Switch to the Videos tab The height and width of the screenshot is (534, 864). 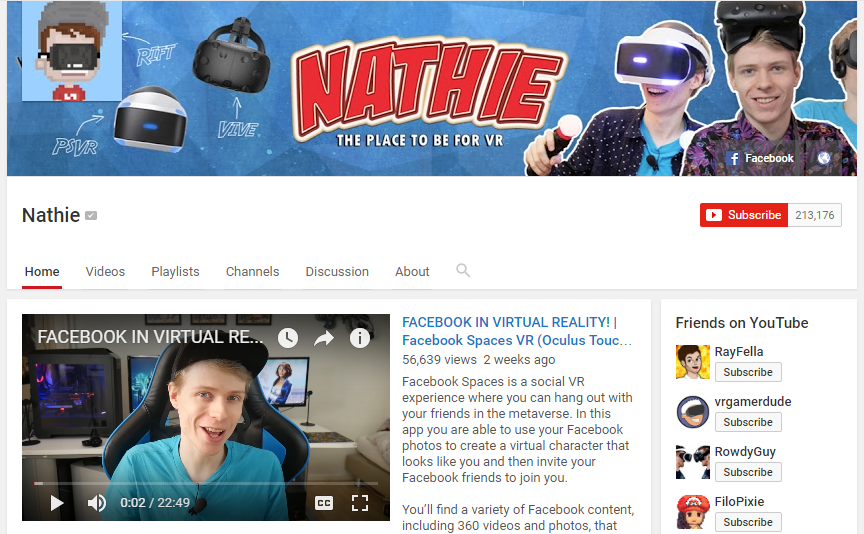[x=105, y=272]
